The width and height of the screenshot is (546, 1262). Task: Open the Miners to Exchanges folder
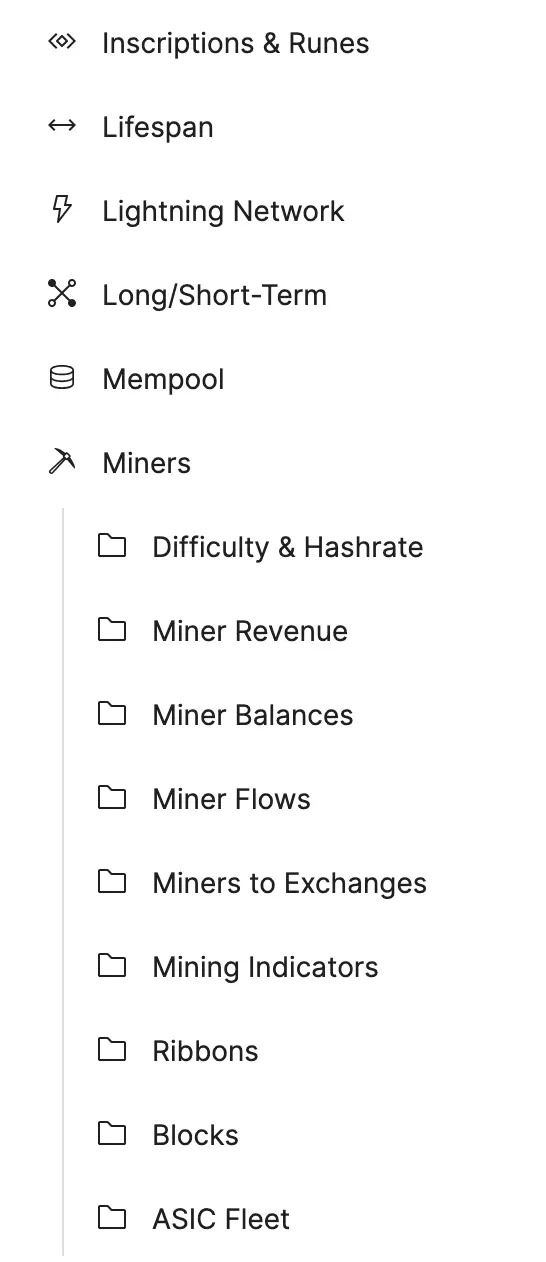click(x=289, y=883)
